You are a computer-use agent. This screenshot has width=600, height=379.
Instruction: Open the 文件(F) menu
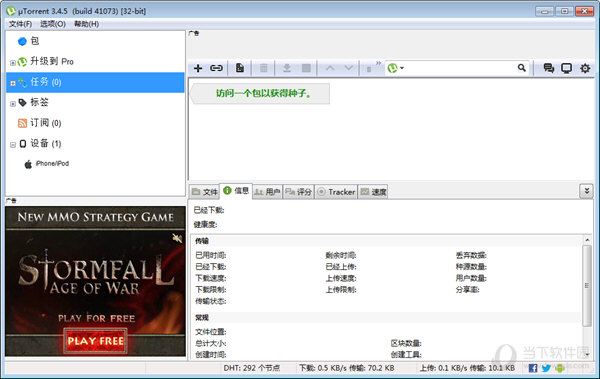(20, 24)
